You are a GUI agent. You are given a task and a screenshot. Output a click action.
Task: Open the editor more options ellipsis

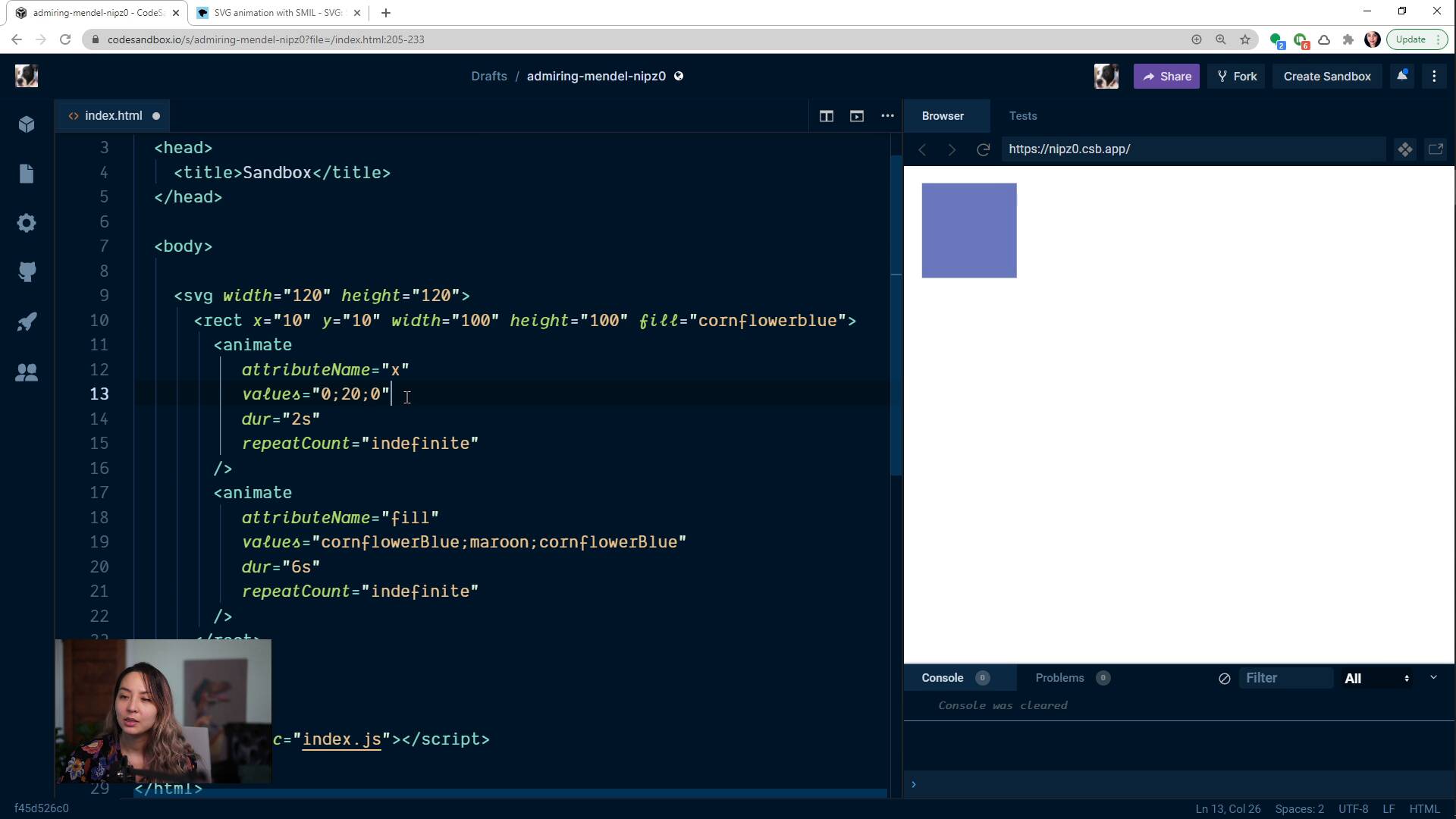pos(887,116)
